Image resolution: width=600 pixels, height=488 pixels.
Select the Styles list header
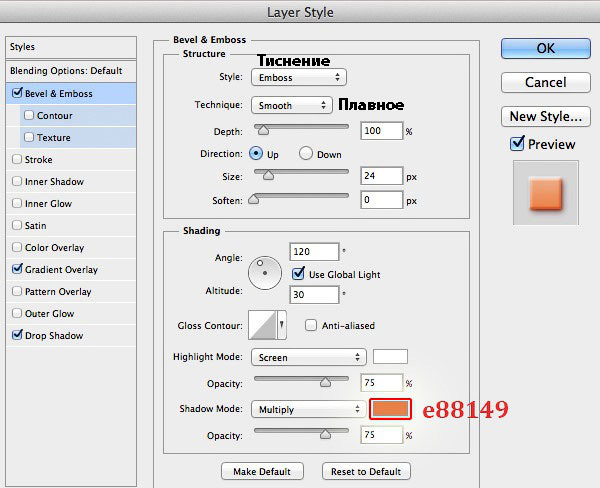pos(71,47)
